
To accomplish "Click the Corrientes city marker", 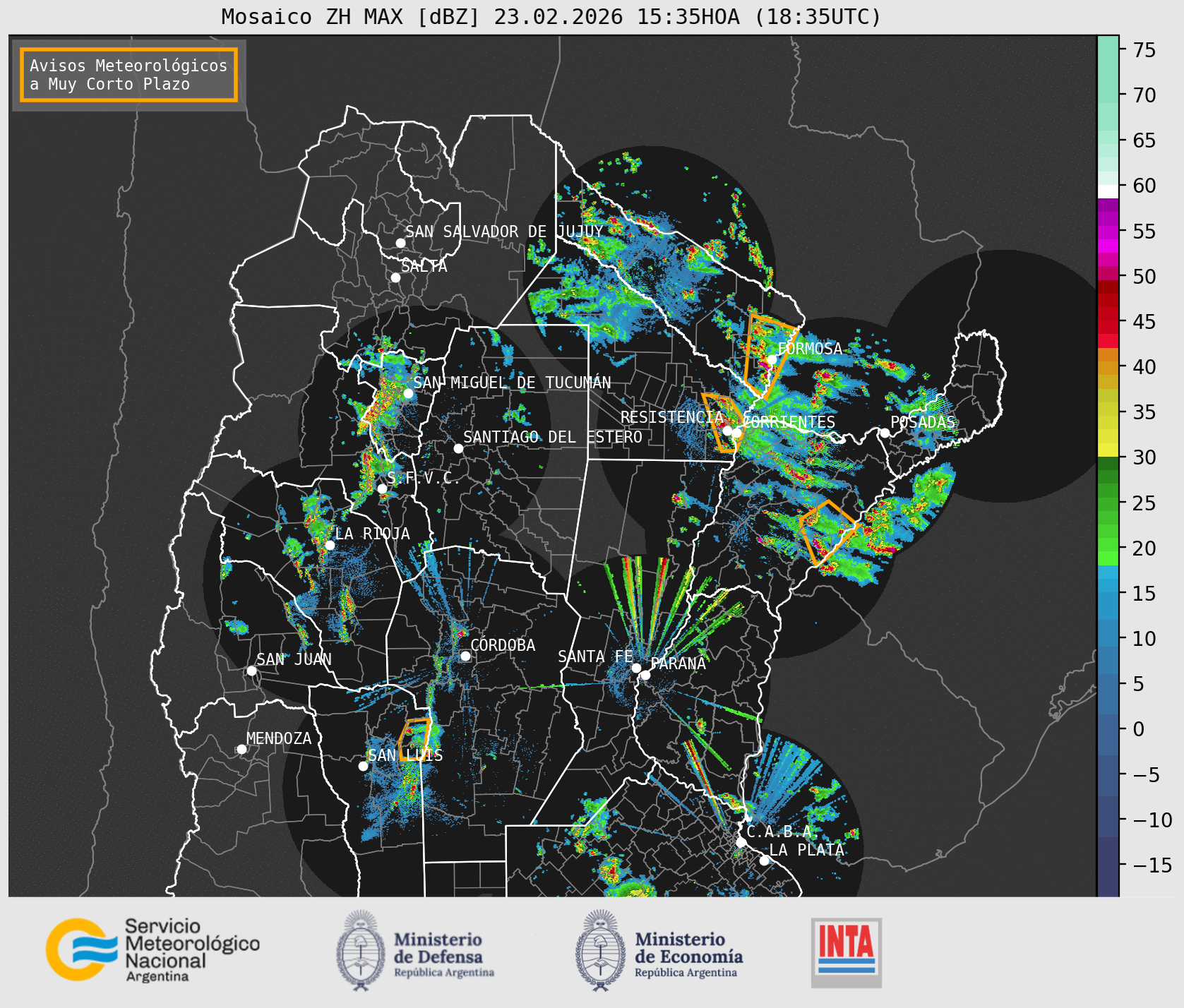I will point(736,433).
